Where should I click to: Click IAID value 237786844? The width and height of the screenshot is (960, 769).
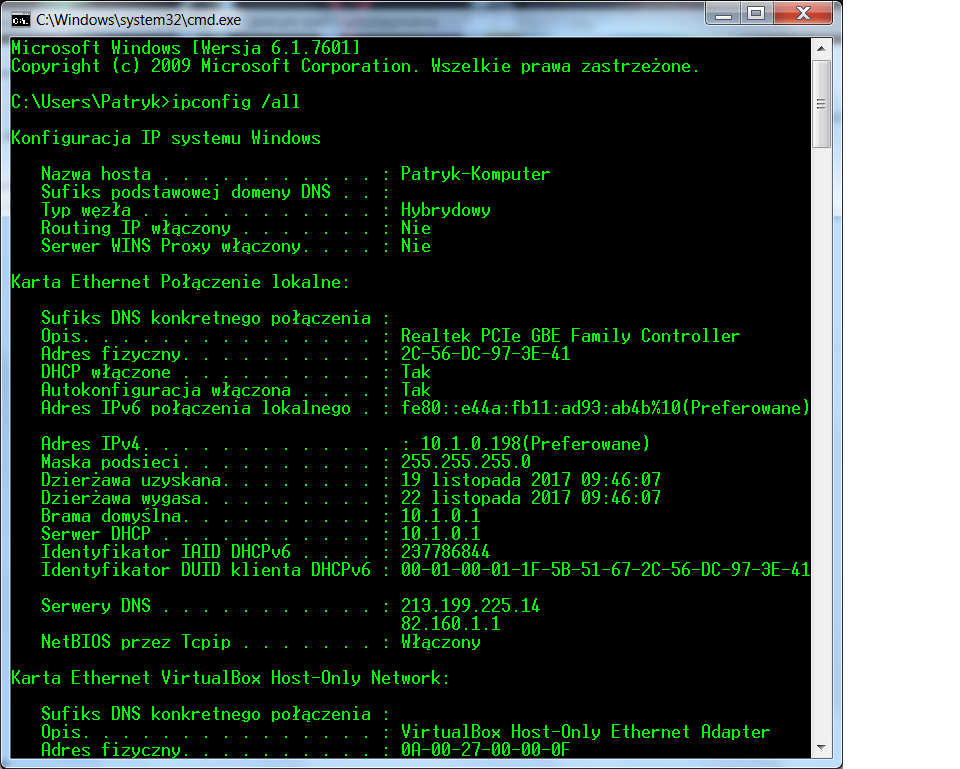point(446,552)
